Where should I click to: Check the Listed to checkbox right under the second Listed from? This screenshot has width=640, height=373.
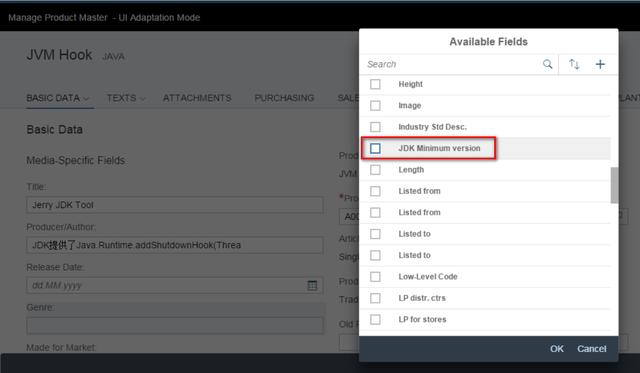click(375, 234)
